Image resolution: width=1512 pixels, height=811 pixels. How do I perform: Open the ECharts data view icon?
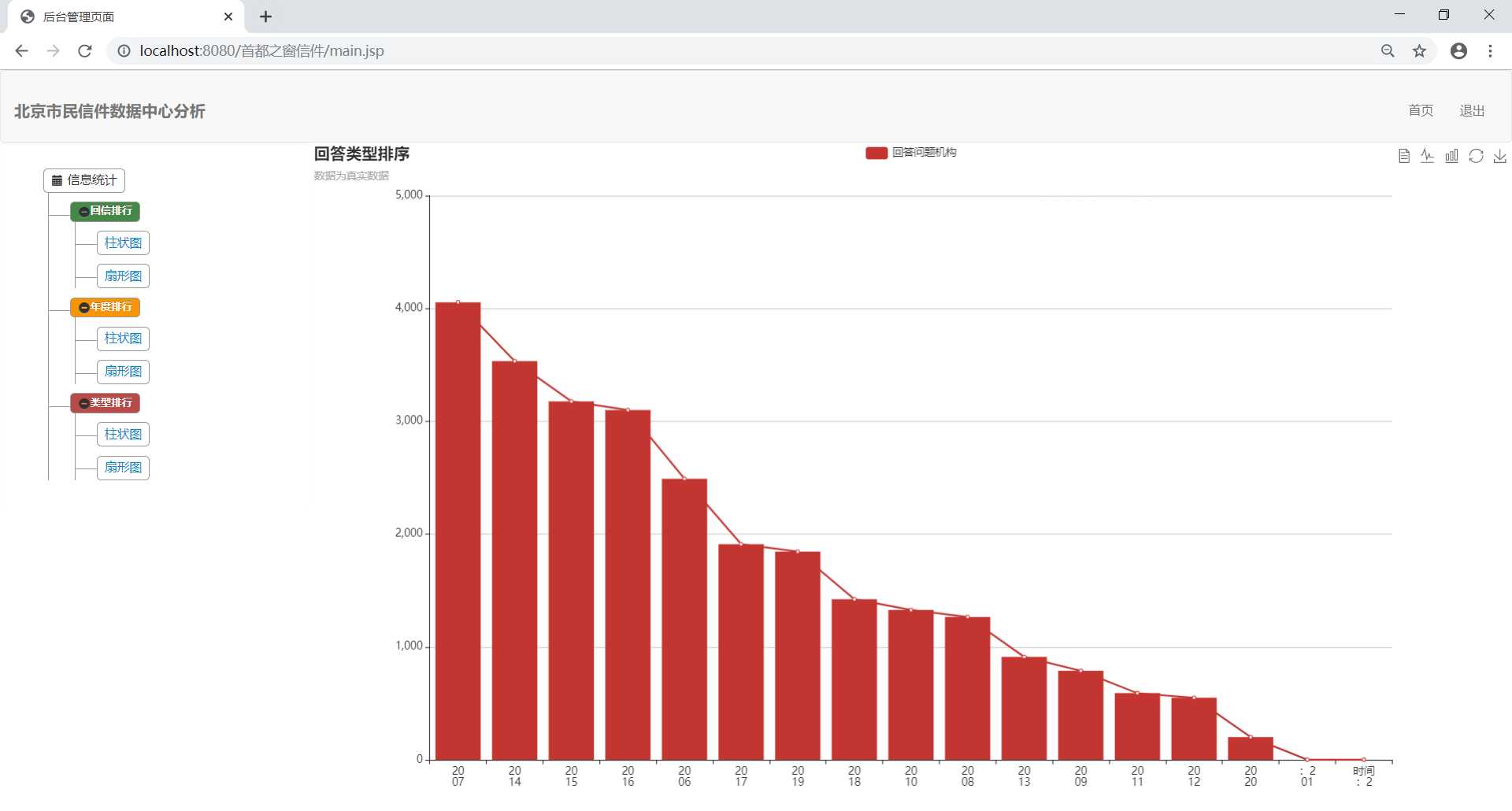click(x=1403, y=156)
